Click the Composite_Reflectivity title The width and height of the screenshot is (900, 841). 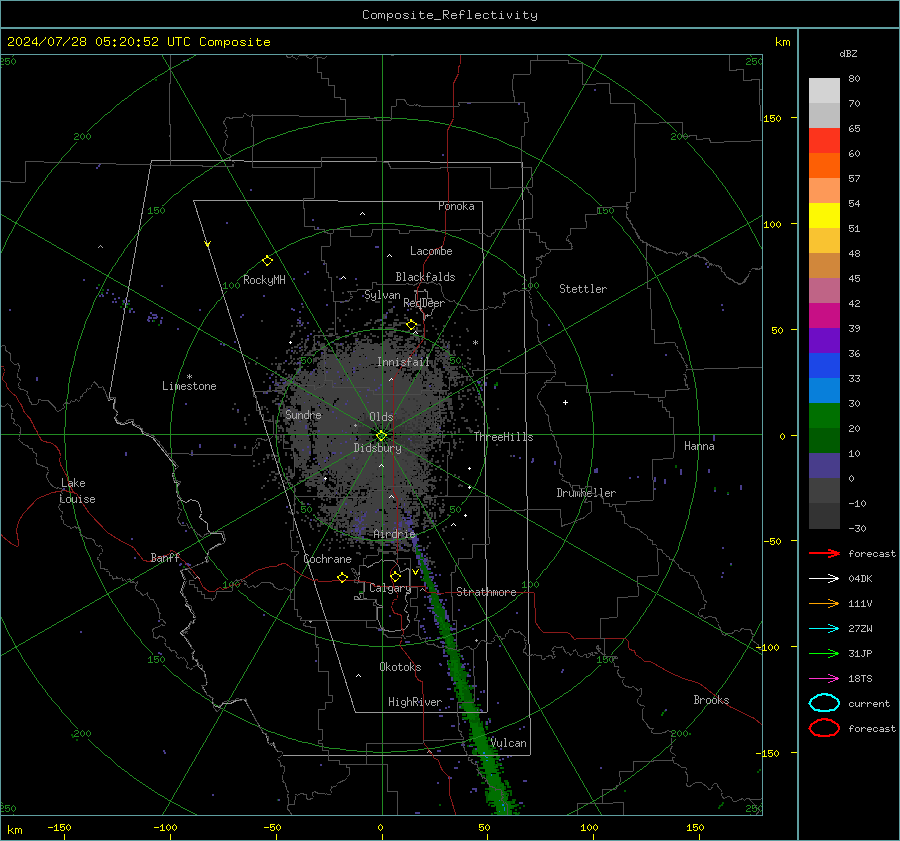click(x=449, y=15)
